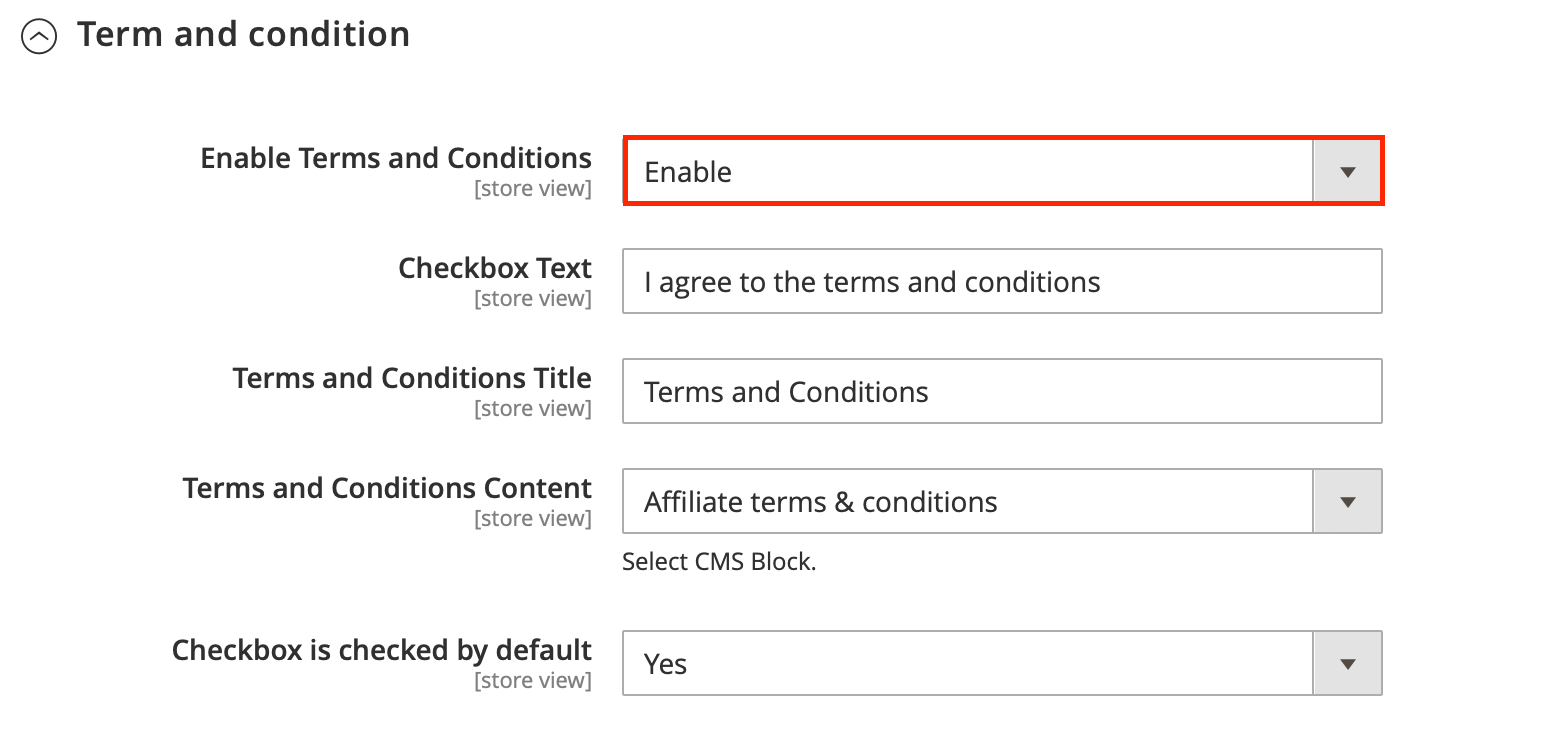Click the Select CMS Block hint text
The height and width of the screenshot is (742, 1556).
pyautogui.click(x=719, y=562)
